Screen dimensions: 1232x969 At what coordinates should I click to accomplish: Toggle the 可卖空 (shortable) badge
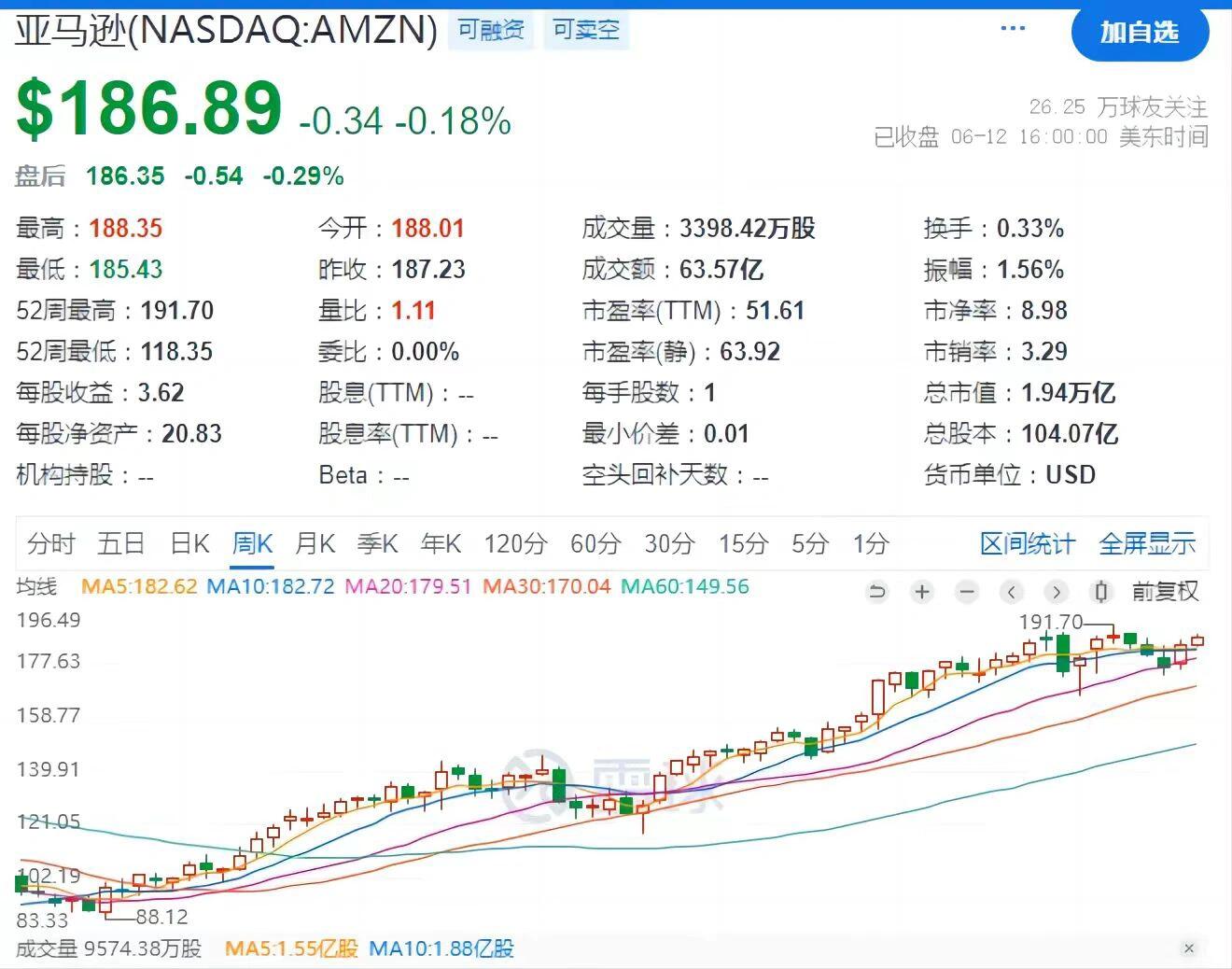coord(585,29)
